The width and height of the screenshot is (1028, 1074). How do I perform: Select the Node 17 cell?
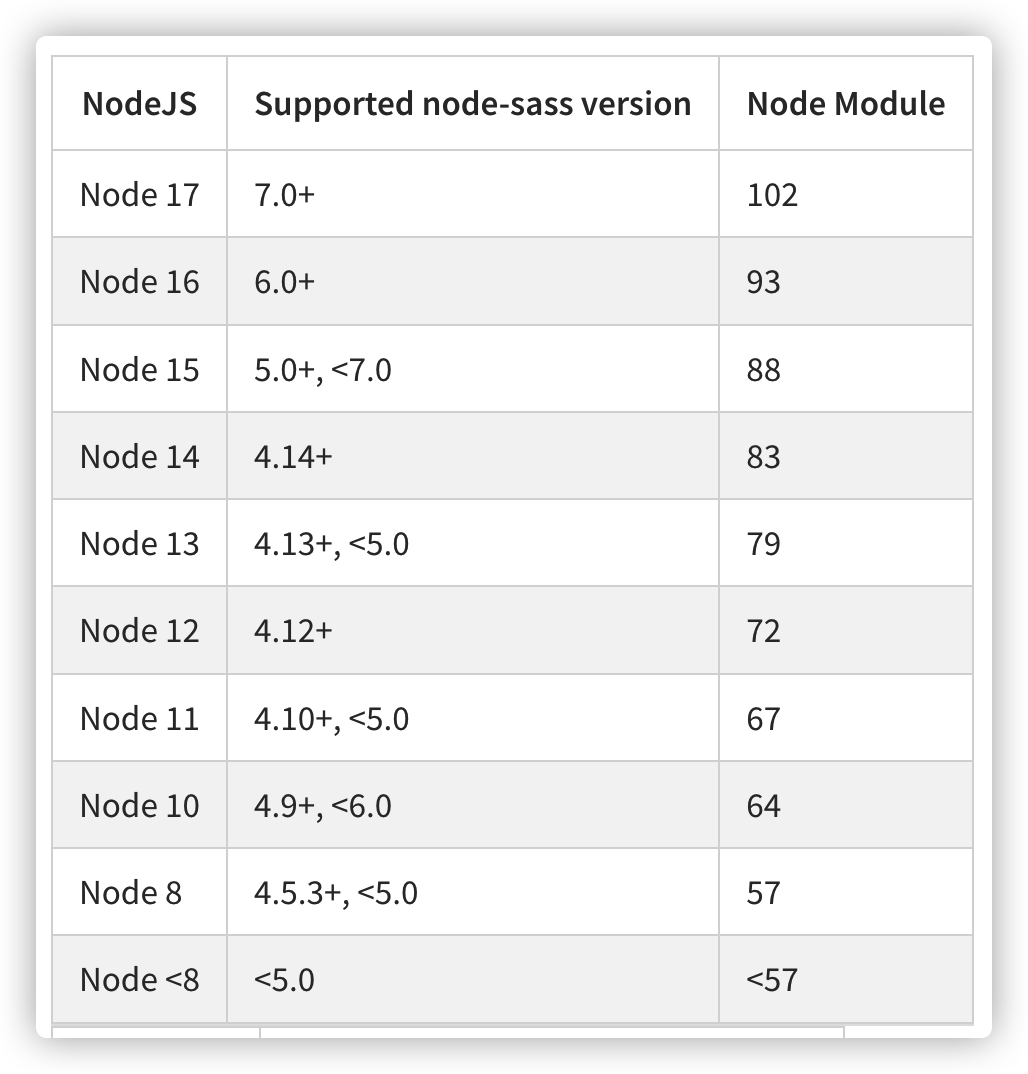(140, 195)
